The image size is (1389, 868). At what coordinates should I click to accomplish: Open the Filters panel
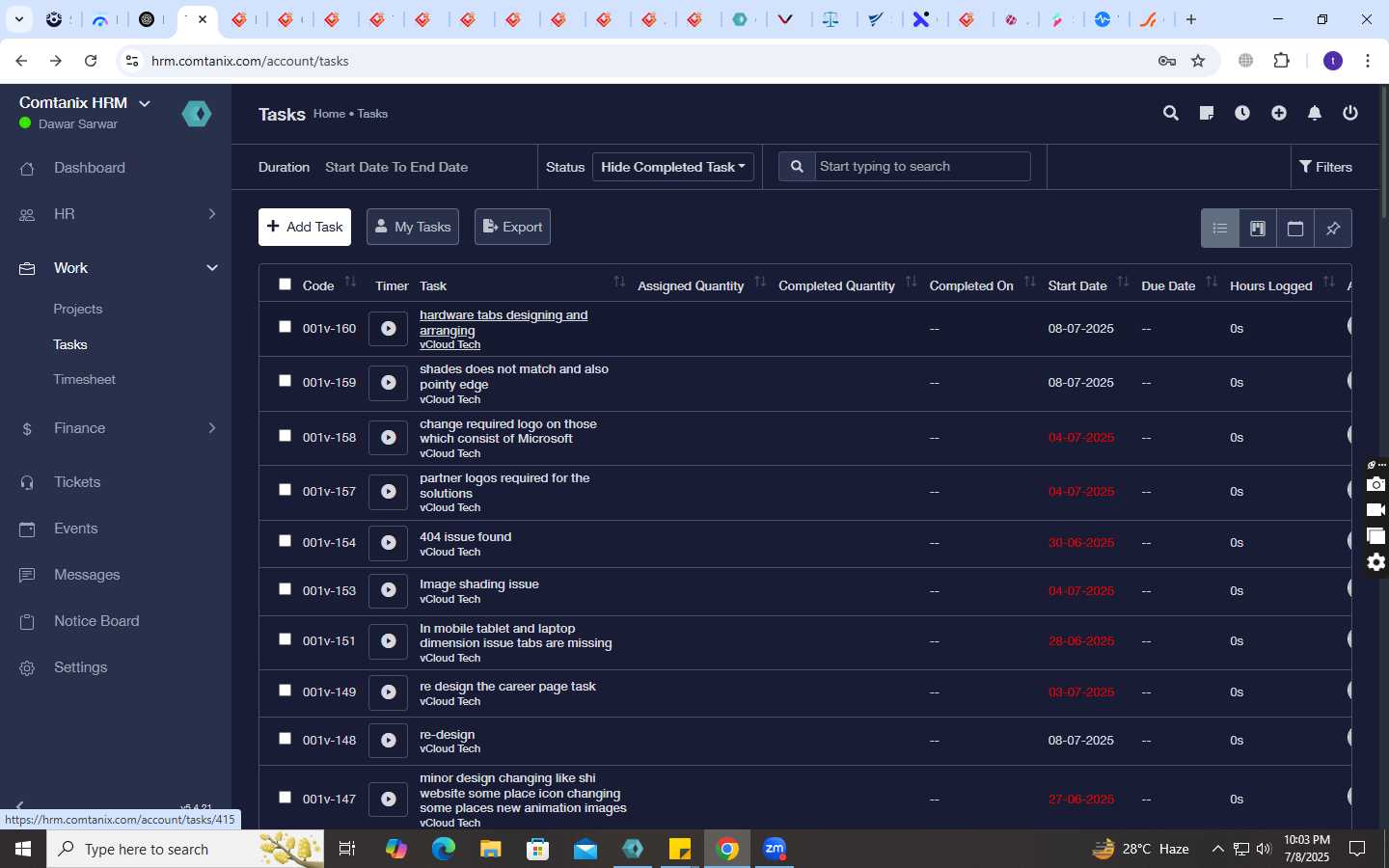(x=1326, y=167)
